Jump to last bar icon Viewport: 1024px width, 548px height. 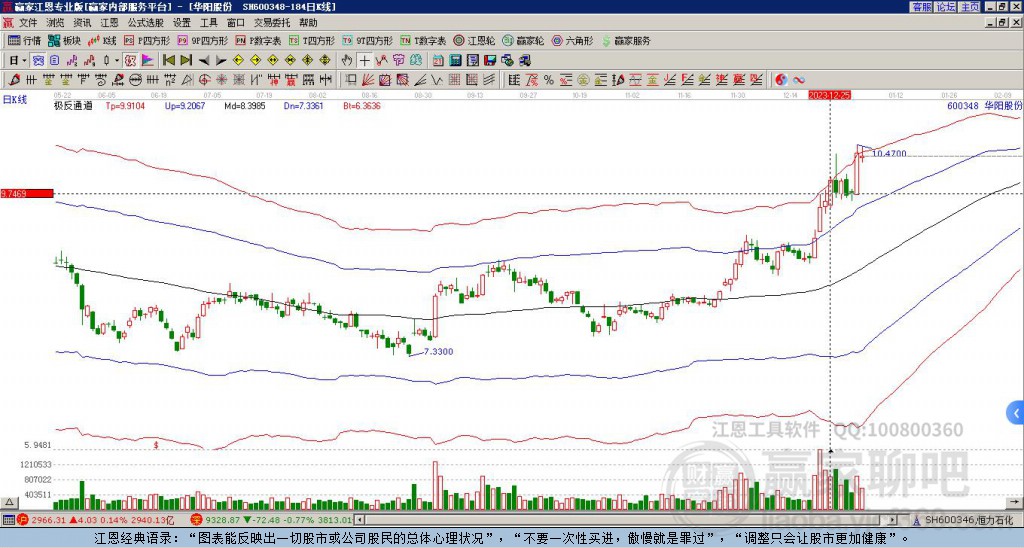[186, 61]
